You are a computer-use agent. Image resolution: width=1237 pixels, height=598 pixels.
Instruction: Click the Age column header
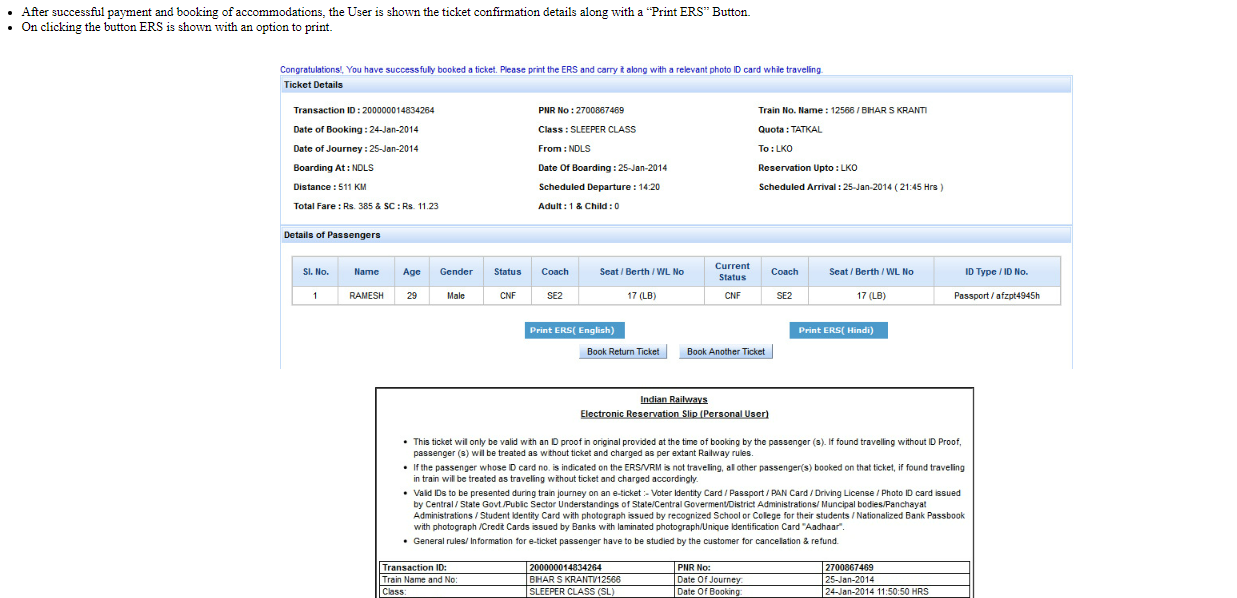[x=411, y=272]
